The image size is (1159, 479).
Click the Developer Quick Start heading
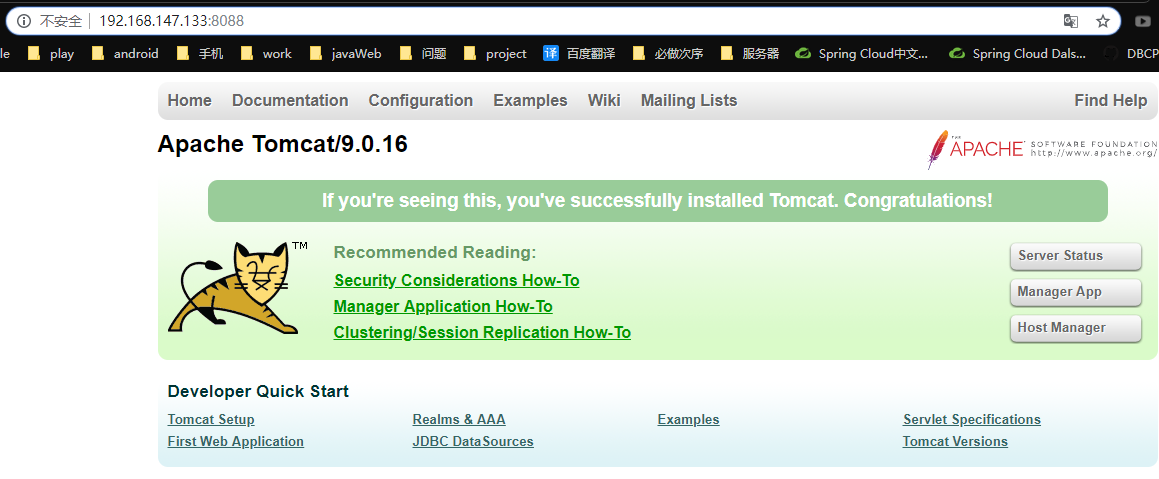tap(258, 392)
